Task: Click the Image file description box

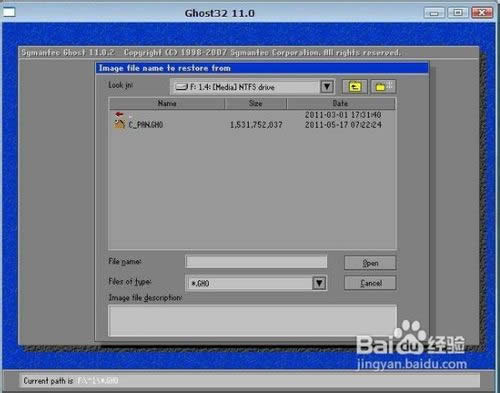Action: pyautogui.click(x=252, y=320)
